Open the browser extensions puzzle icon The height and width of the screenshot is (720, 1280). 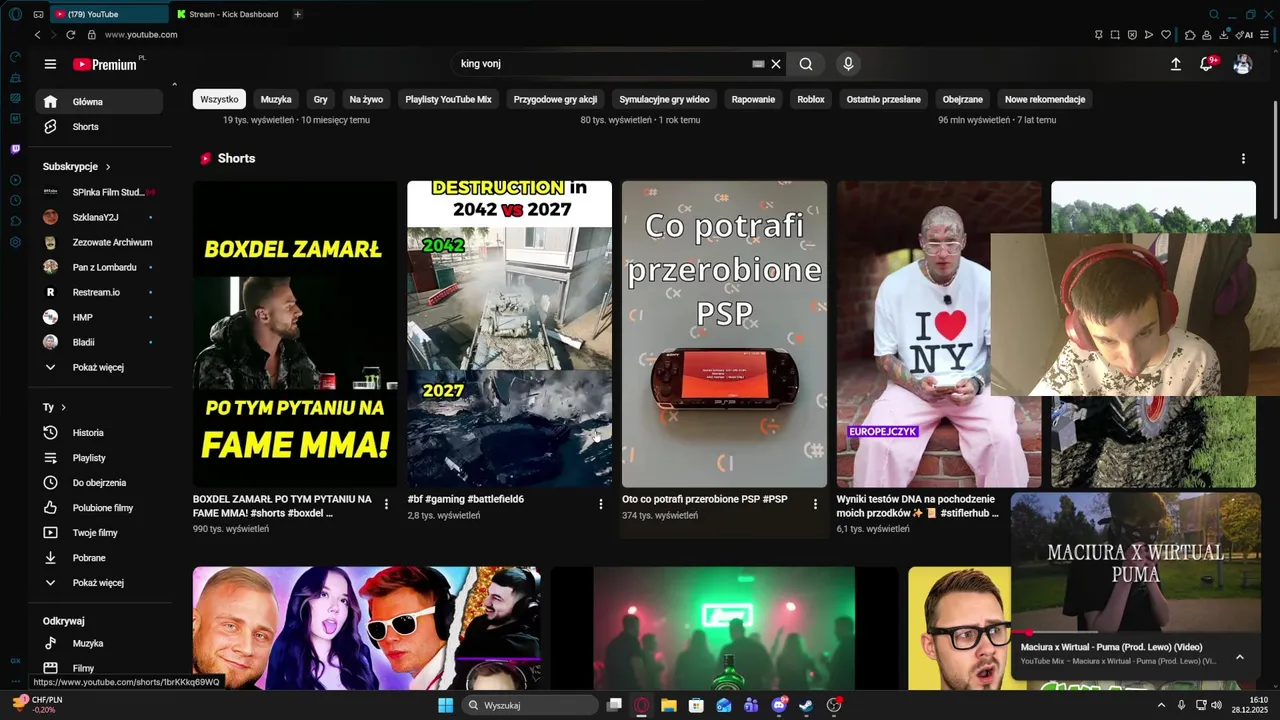[1190, 35]
